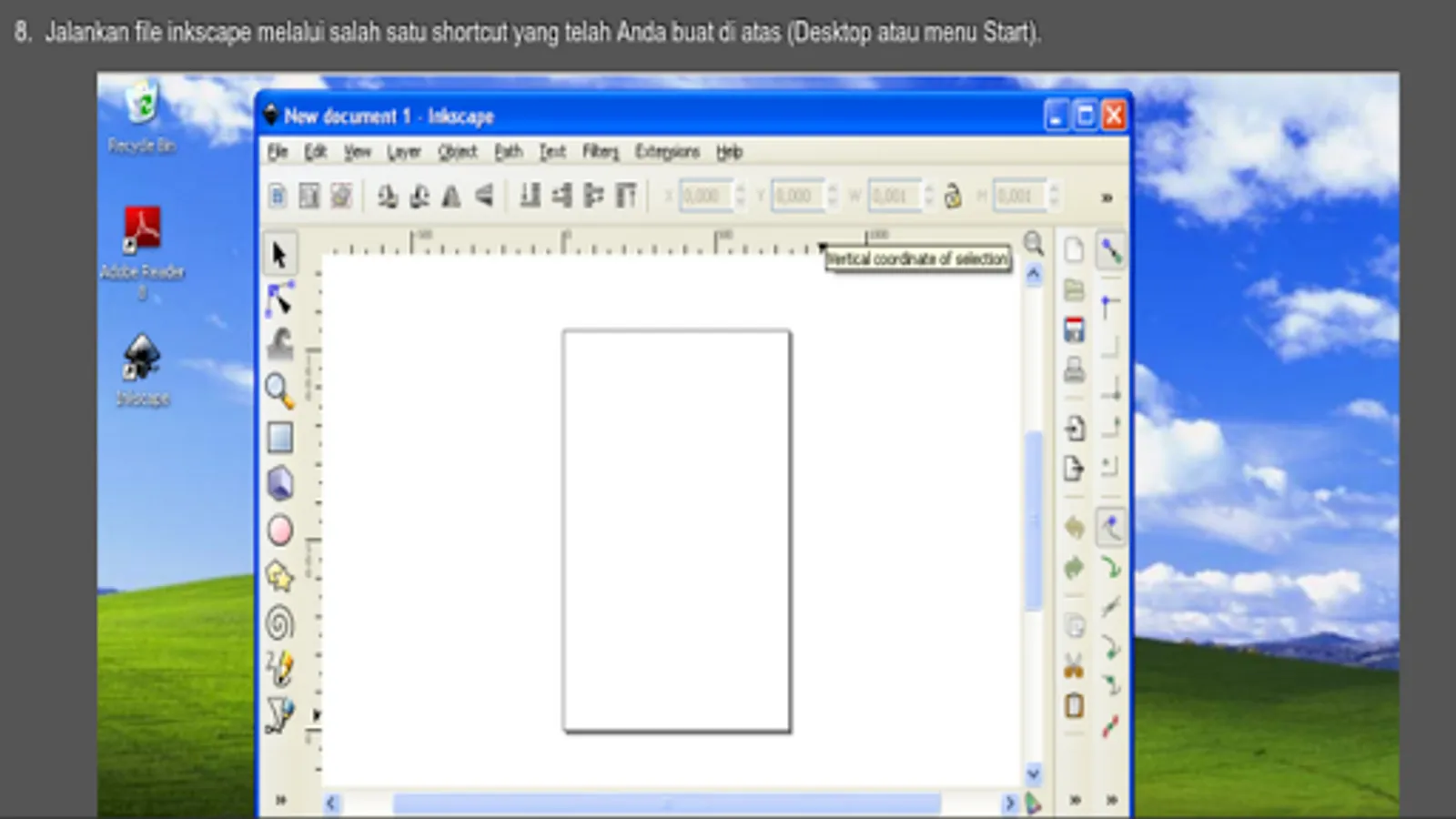Toggle snap centers of bounding boxes
This screenshot has height=819, width=1456.
point(1110,468)
